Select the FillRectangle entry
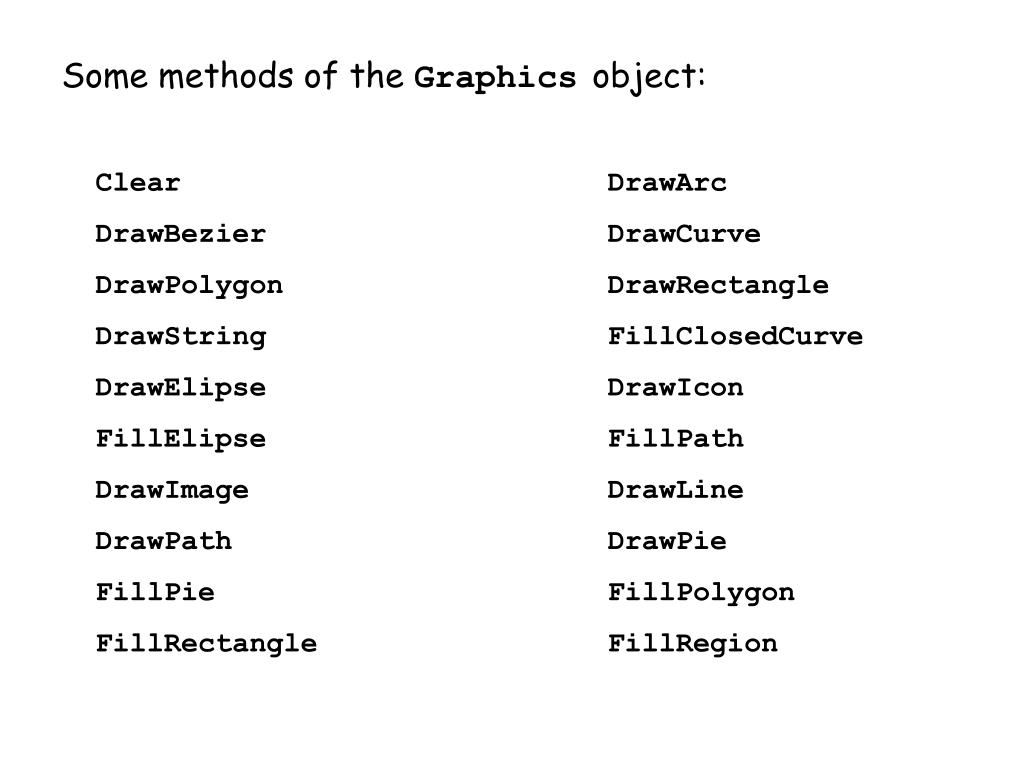Viewport: 1024px width, 768px height. click(x=206, y=644)
